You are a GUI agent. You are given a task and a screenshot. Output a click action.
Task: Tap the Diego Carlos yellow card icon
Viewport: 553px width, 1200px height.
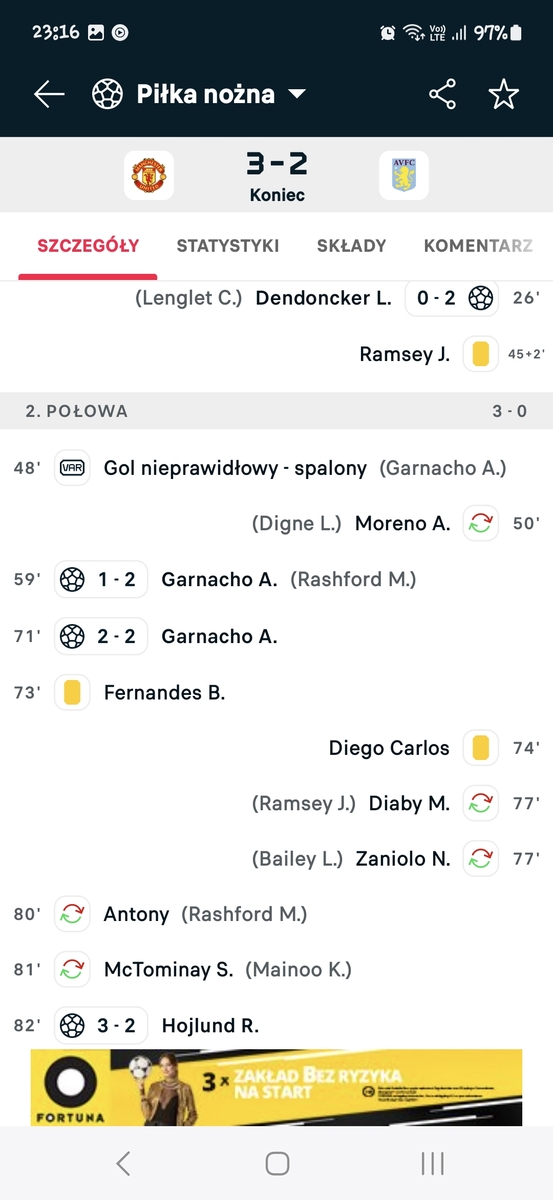pyautogui.click(x=480, y=747)
